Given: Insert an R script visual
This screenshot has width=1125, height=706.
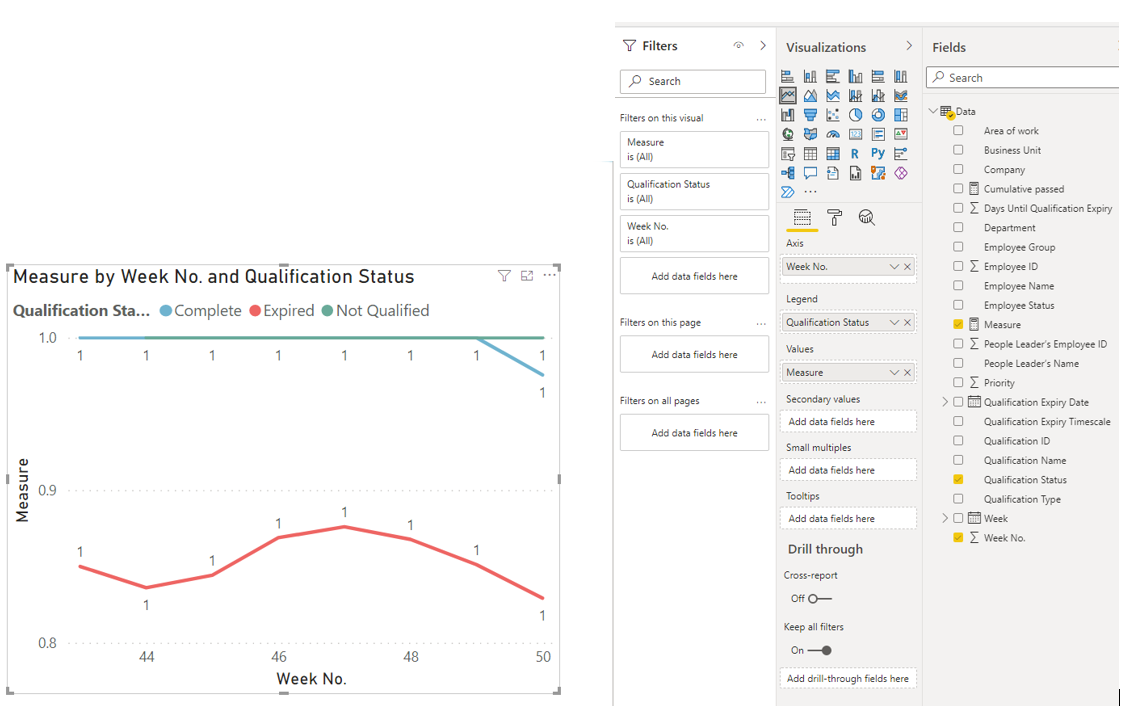Looking at the screenshot, I should [x=855, y=154].
